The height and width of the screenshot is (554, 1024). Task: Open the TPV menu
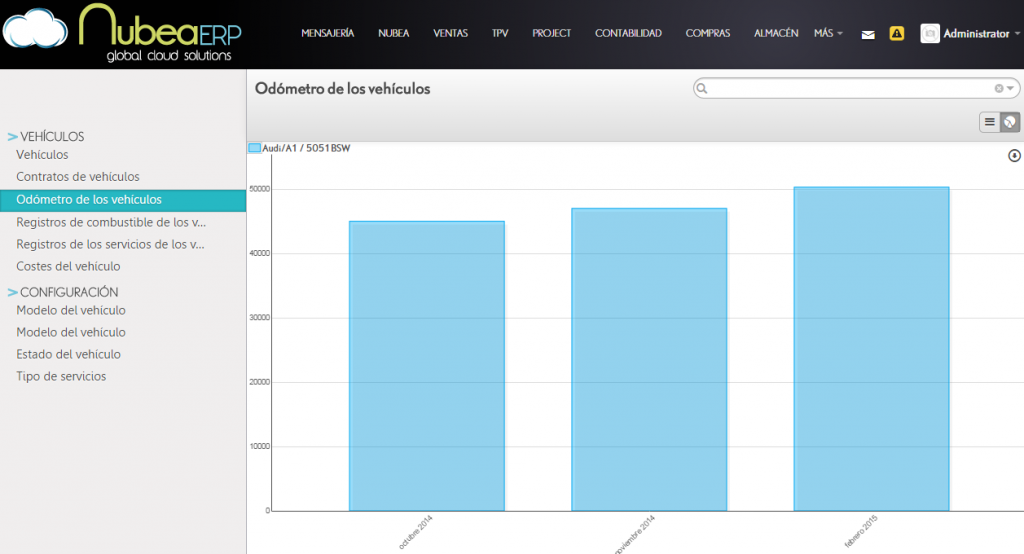[500, 33]
